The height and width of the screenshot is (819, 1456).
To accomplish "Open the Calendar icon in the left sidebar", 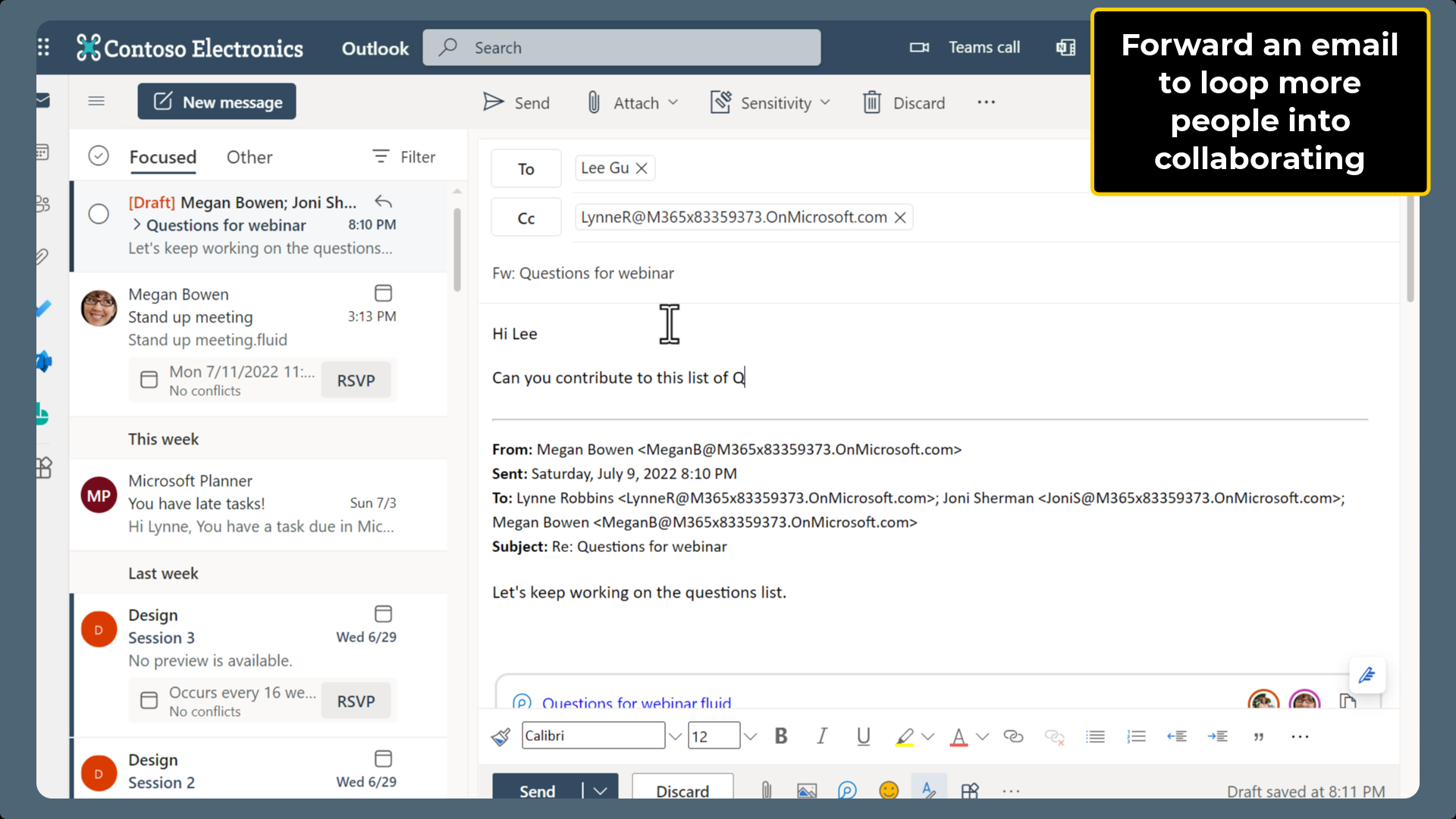I will pyautogui.click(x=43, y=152).
